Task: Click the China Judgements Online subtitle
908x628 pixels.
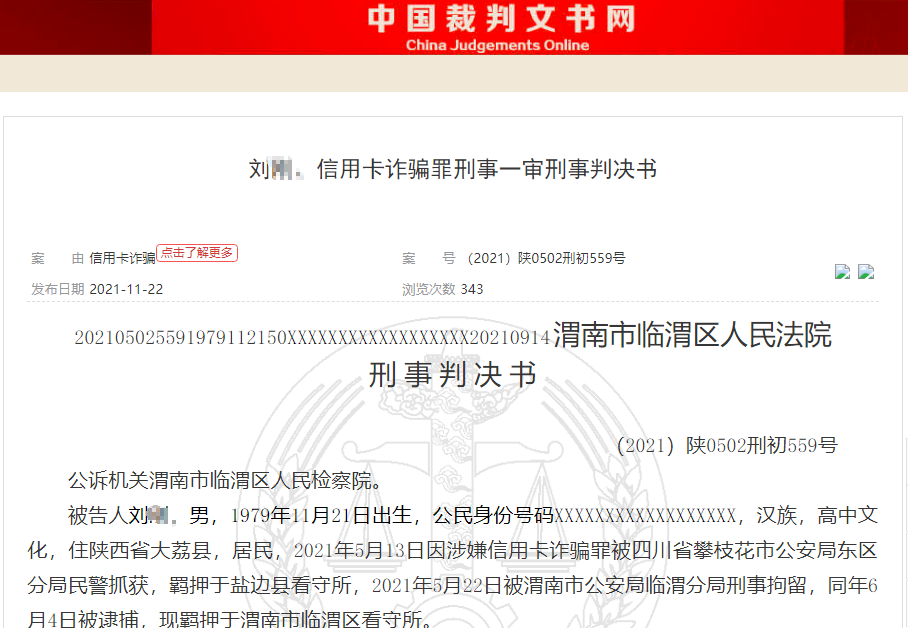Action: tap(497, 45)
